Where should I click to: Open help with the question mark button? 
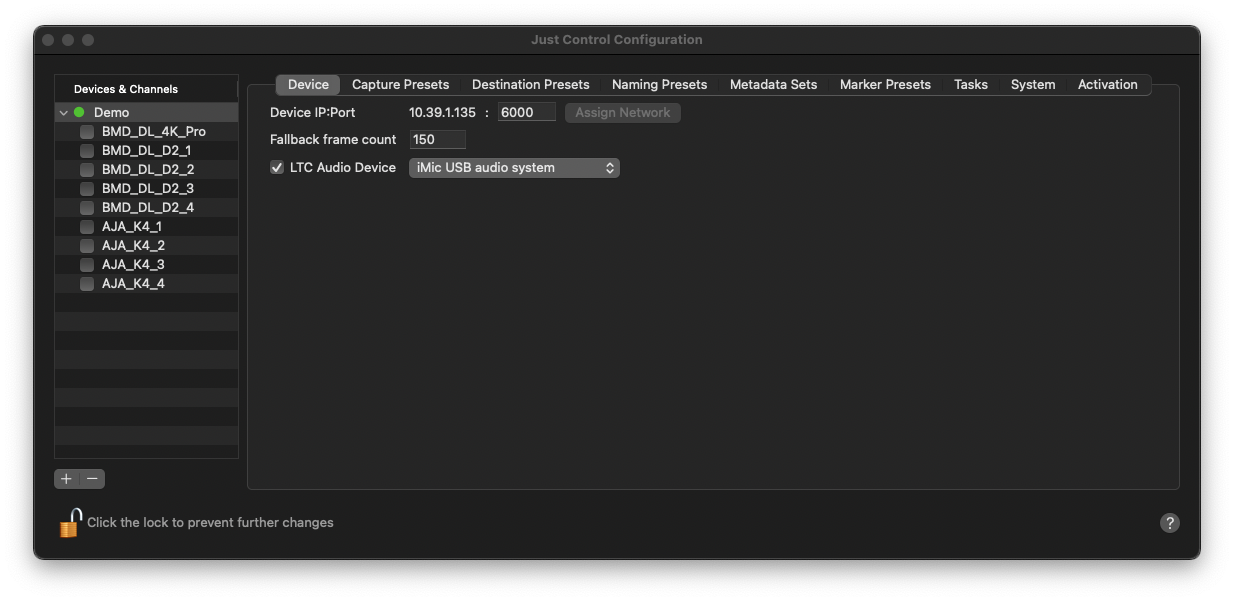1169,523
